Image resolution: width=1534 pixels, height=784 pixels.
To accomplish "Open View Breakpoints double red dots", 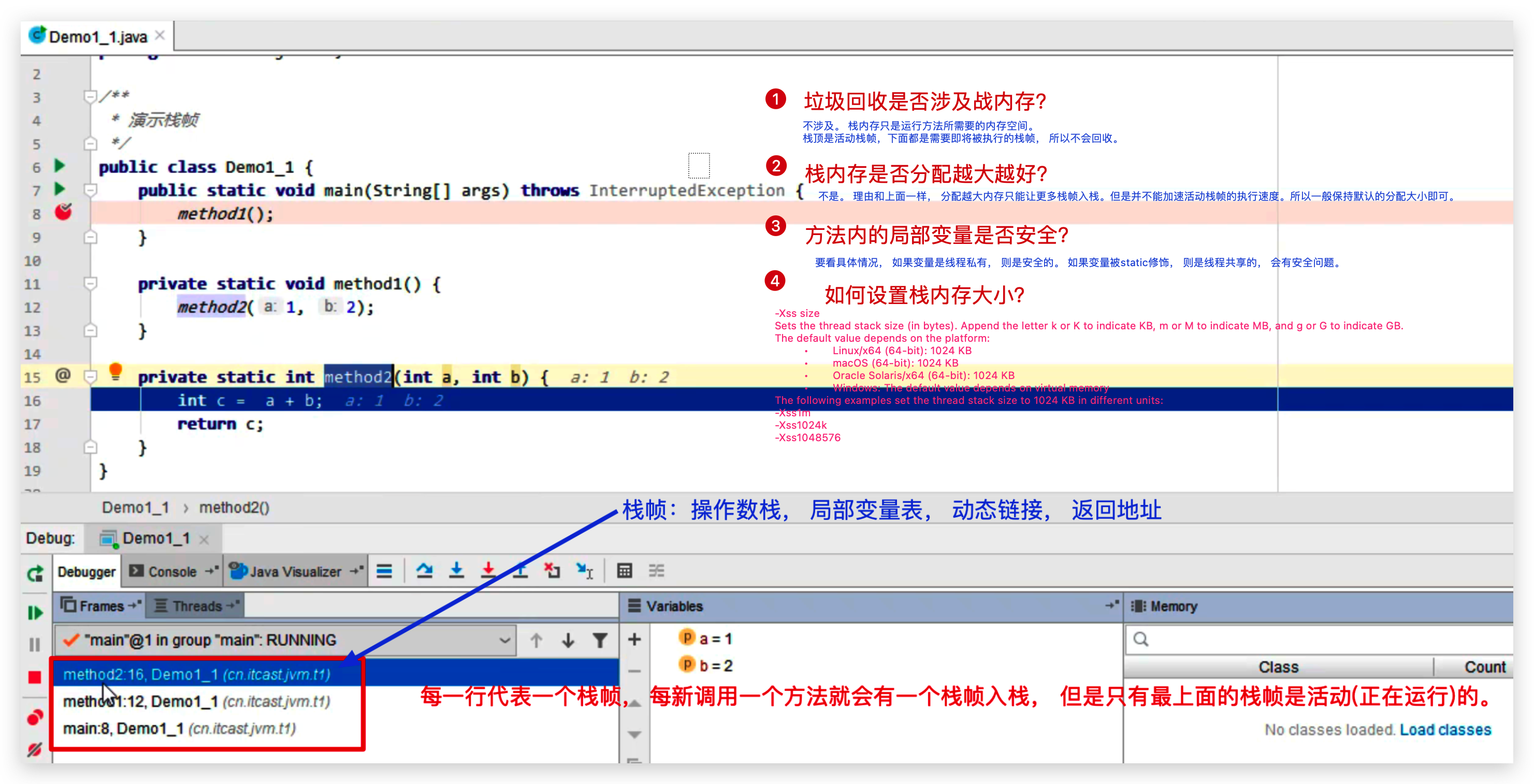I will [x=35, y=718].
